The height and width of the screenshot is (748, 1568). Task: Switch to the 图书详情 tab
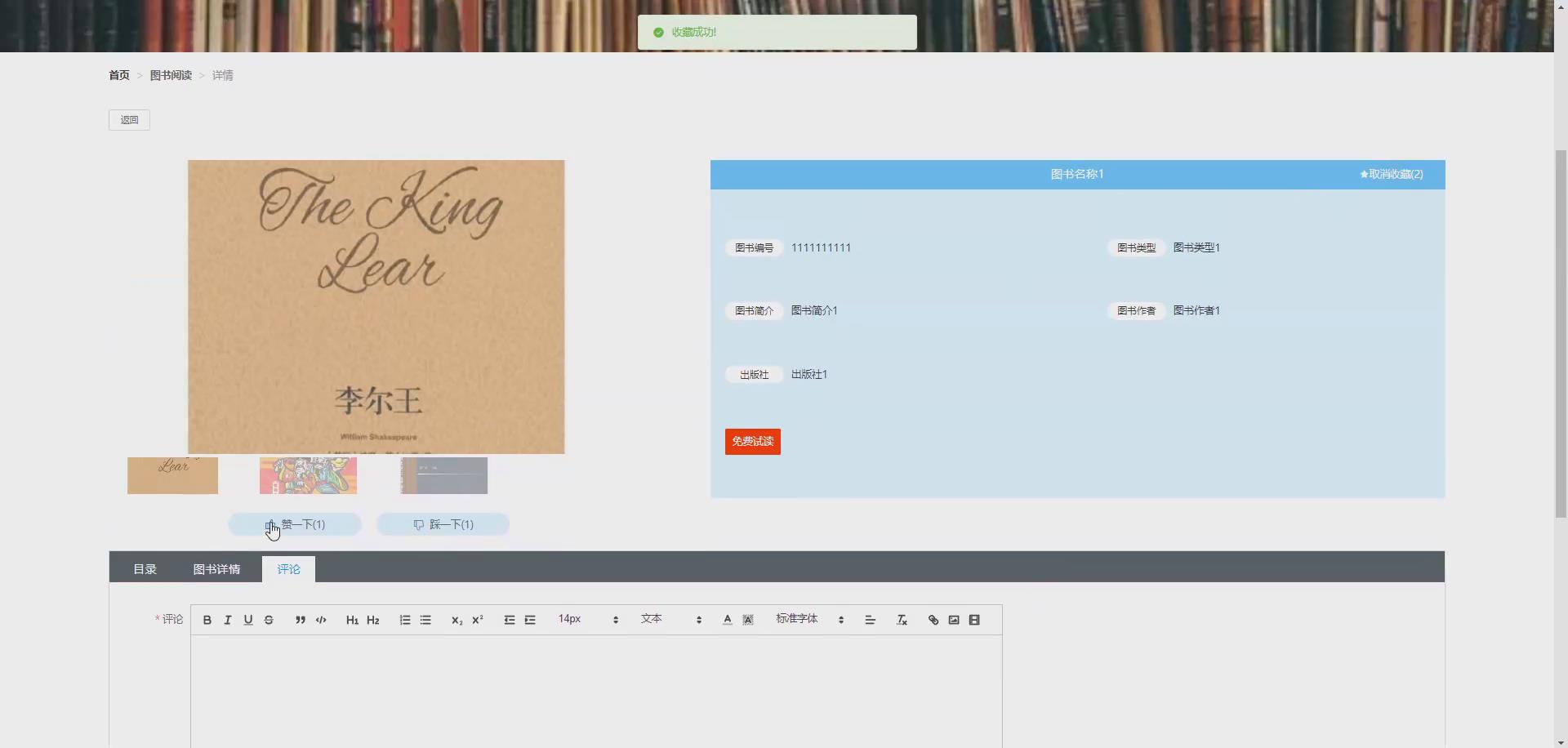pos(216,569)
